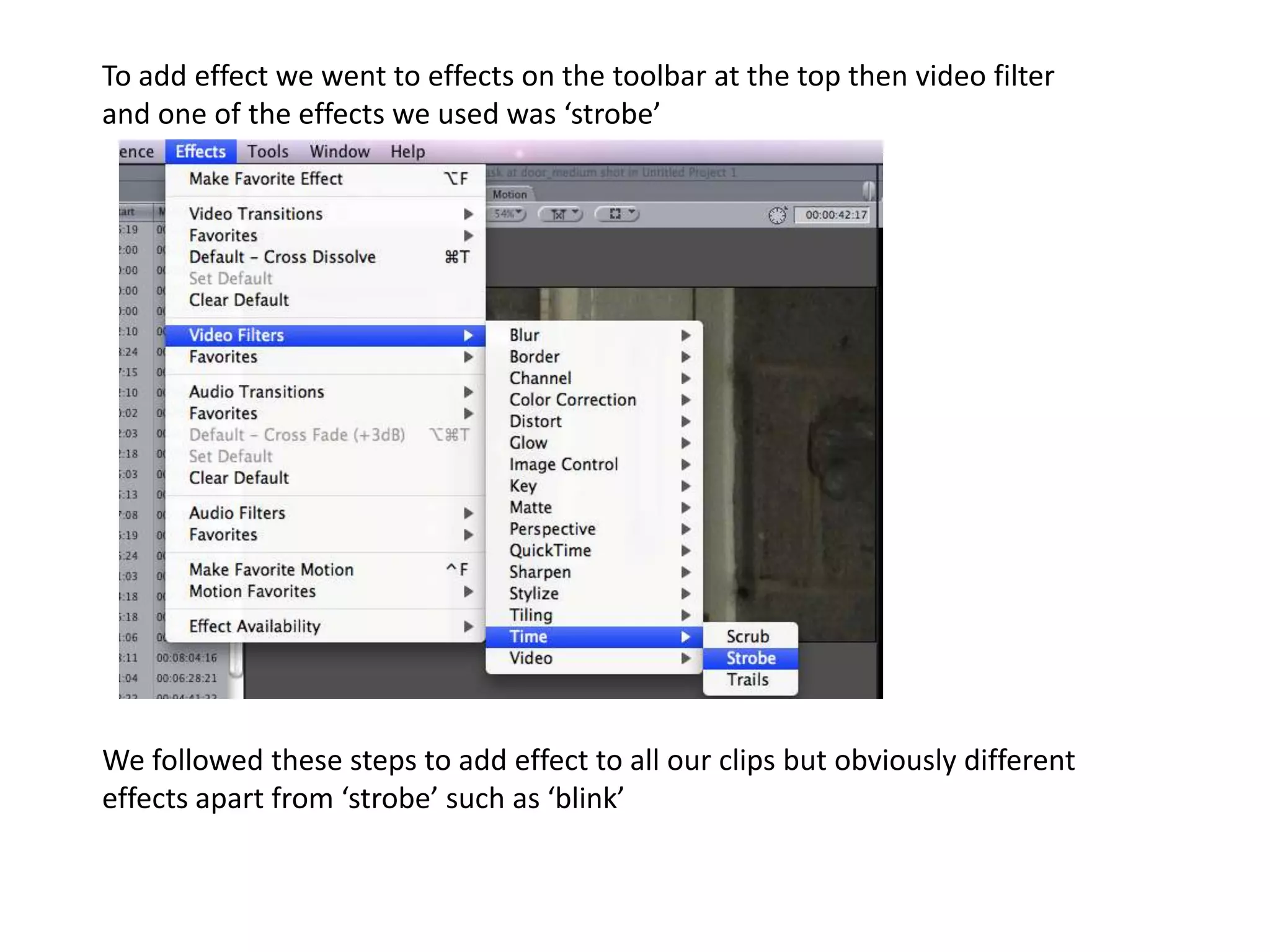
Task: Choose Make Favorite Effect
Action: [x=326, y=178]
